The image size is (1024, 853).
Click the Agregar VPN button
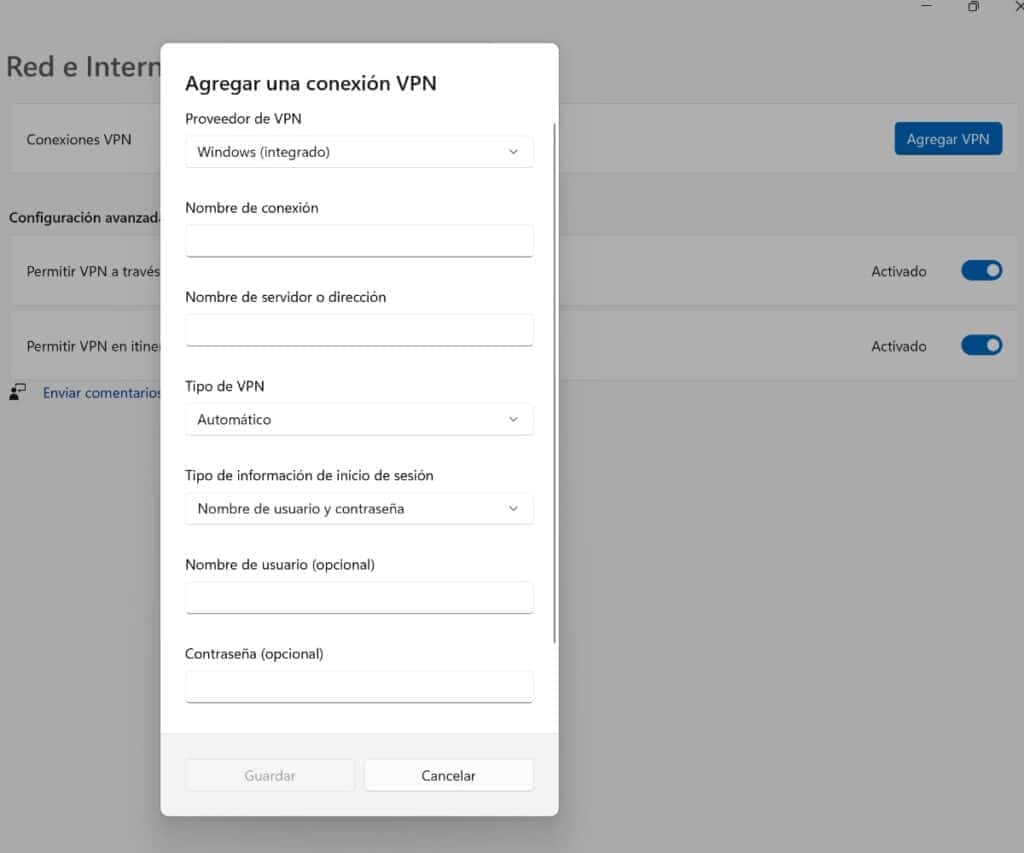pos(948,138)
